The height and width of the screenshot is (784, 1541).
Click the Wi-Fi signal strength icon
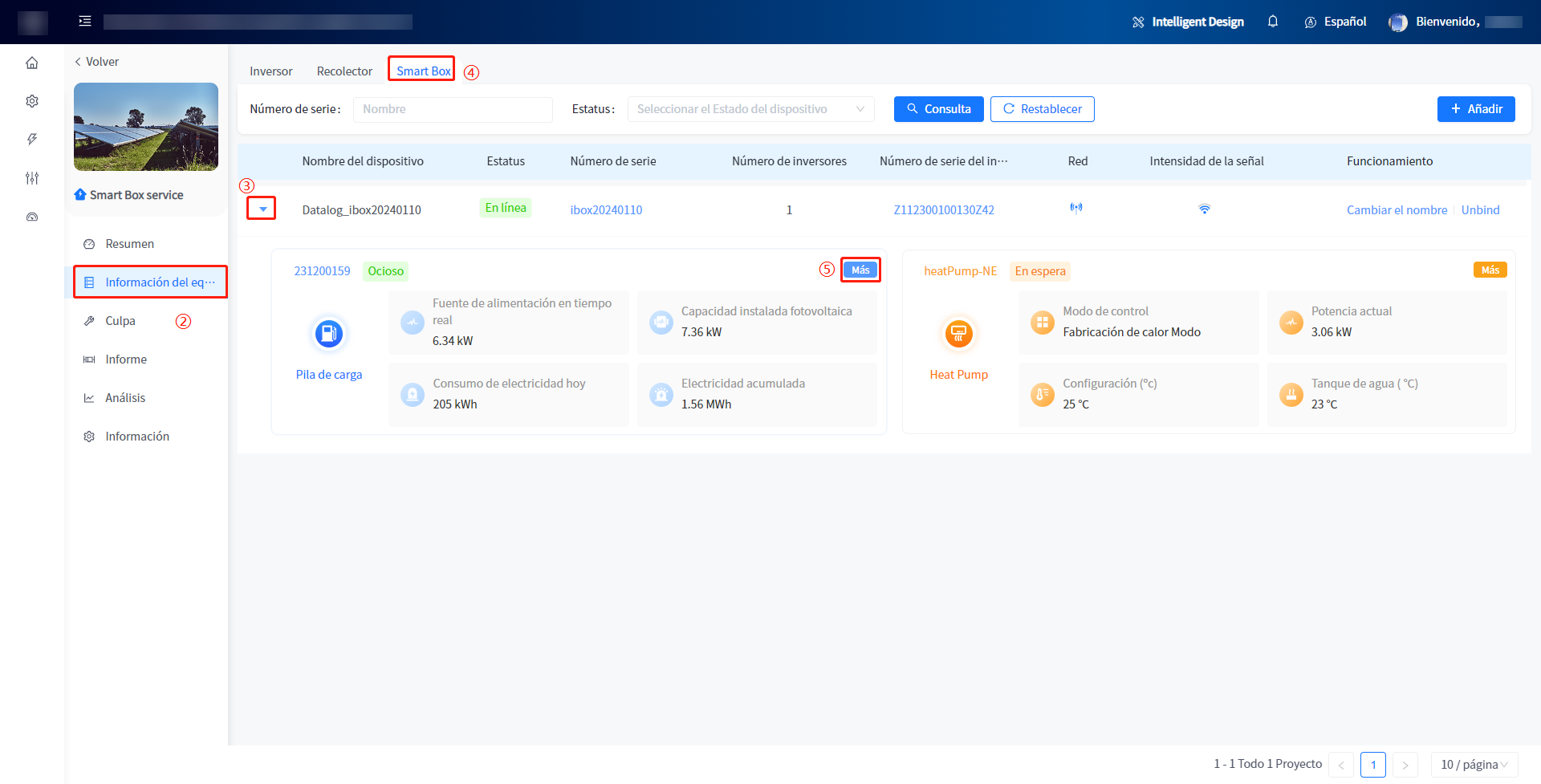[1205, 209]
